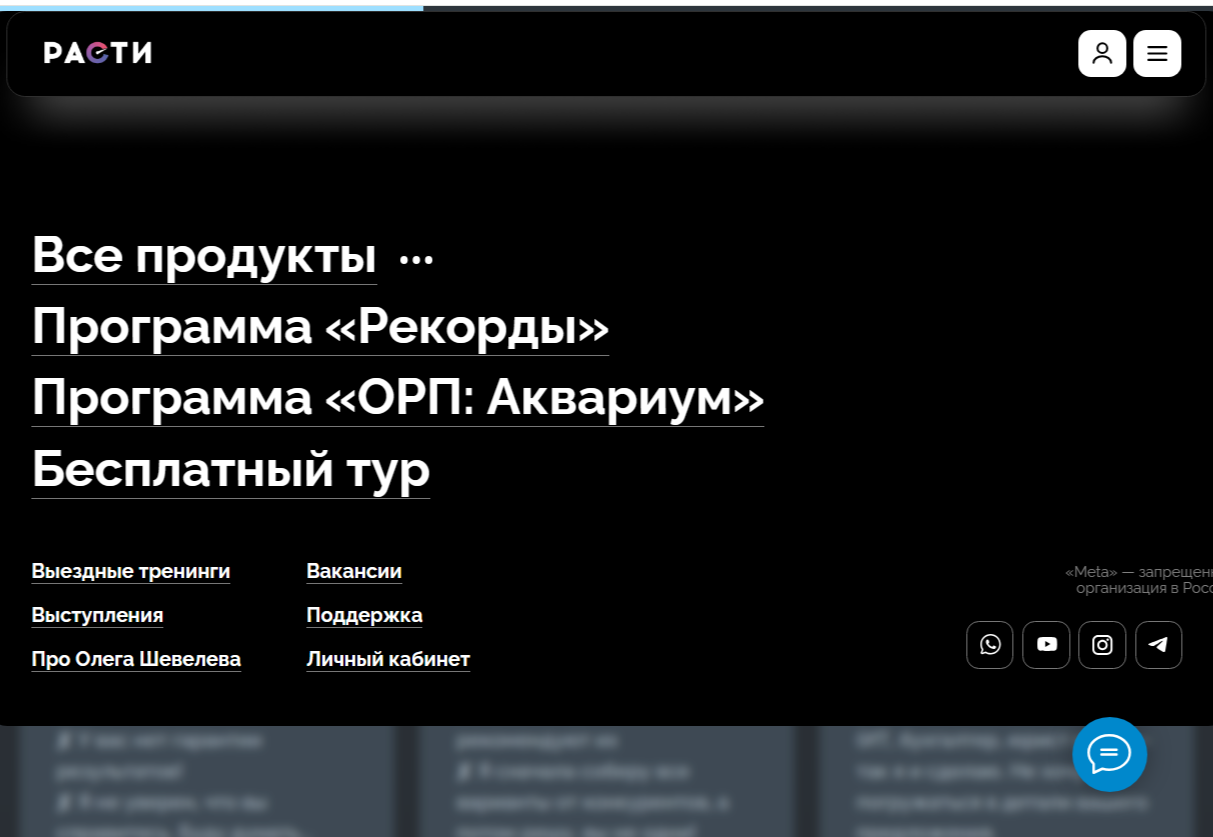Click the РАСТИ logo
This screenshot has height=837, width=1213.
[97, 53]
